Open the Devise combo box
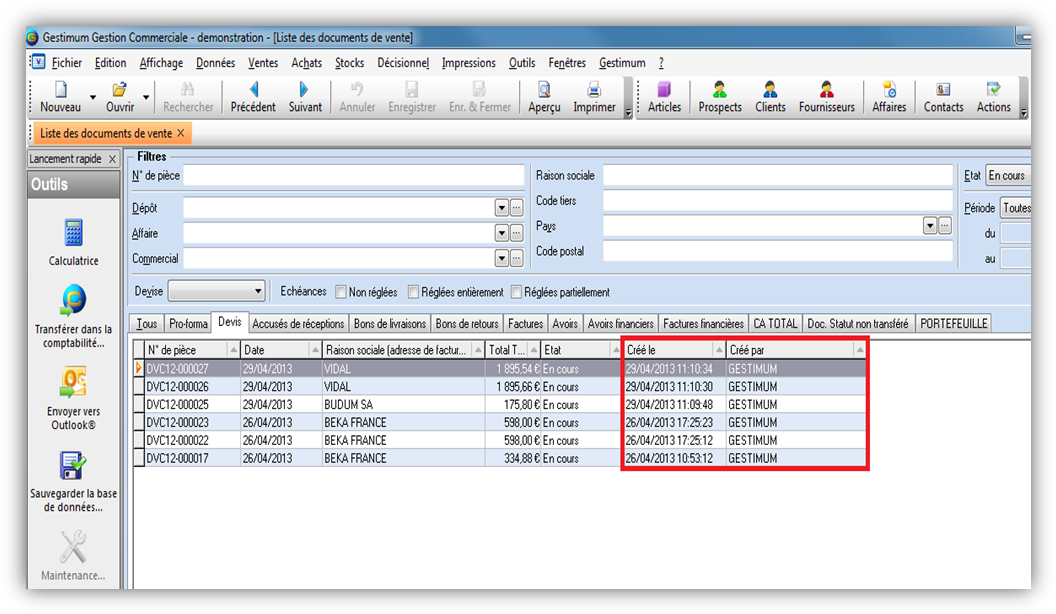Image resolution: width=1056 pixels, height=614 pixels. click(x=216, y=292)
